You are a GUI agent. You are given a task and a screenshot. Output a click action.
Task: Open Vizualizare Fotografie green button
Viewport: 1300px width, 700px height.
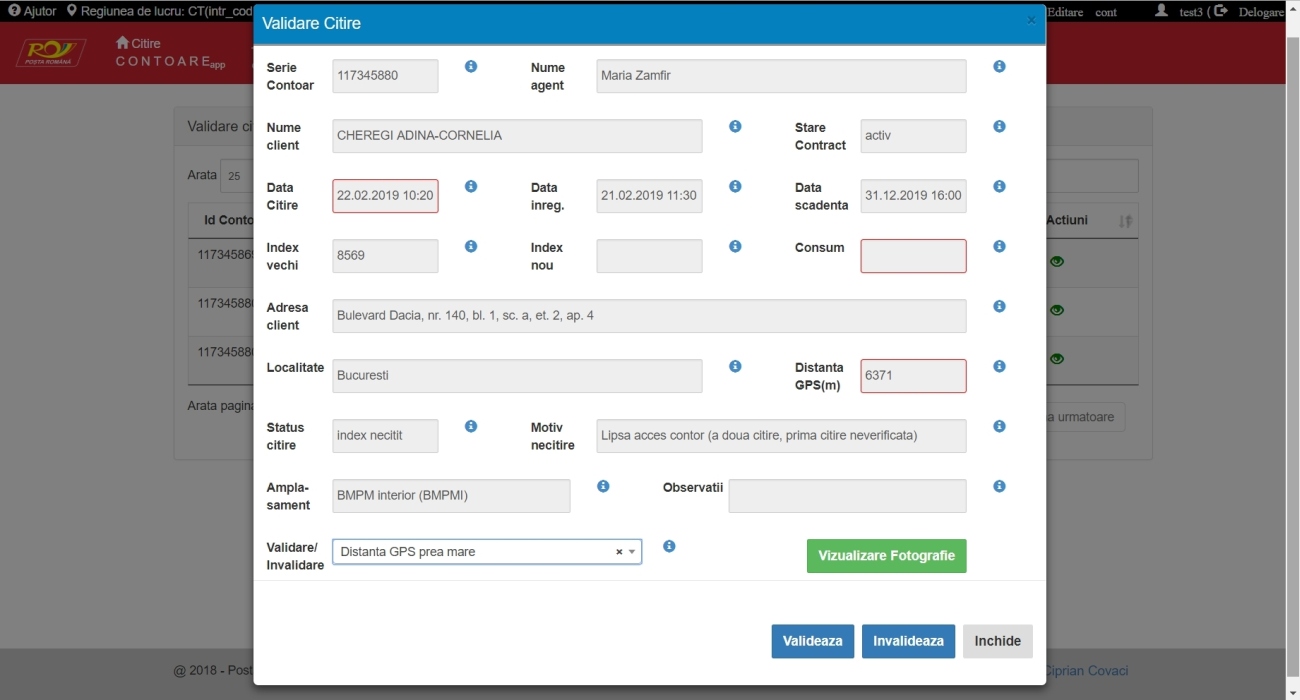[x=886, y=556]
